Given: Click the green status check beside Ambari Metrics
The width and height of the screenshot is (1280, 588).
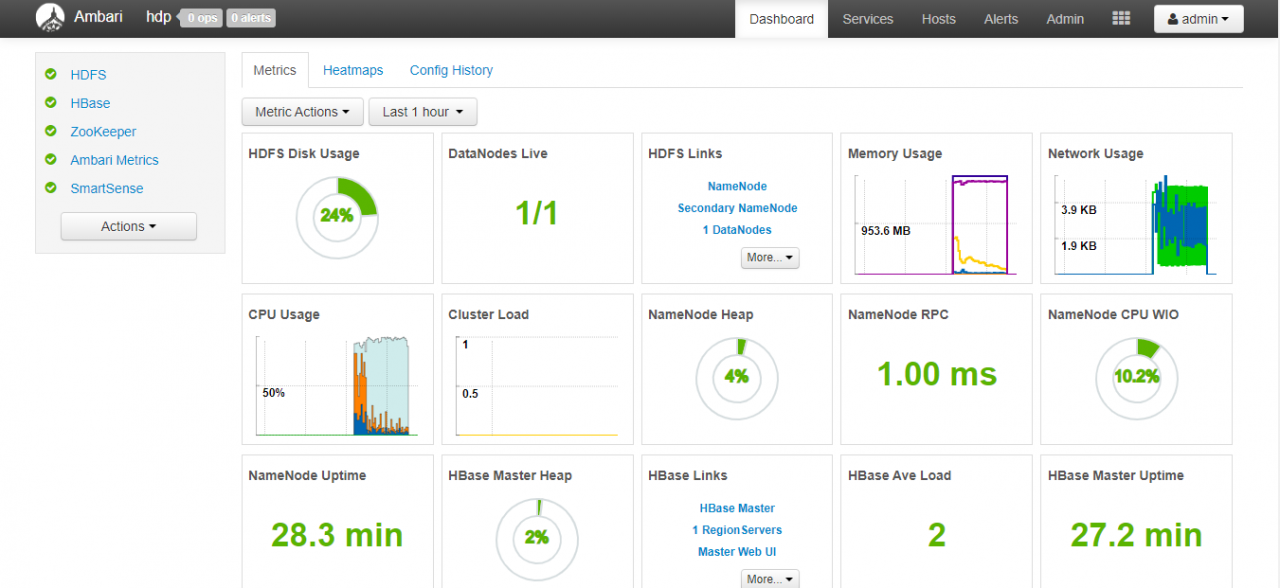Looking at the screenshot, I should tap(51, 160).
